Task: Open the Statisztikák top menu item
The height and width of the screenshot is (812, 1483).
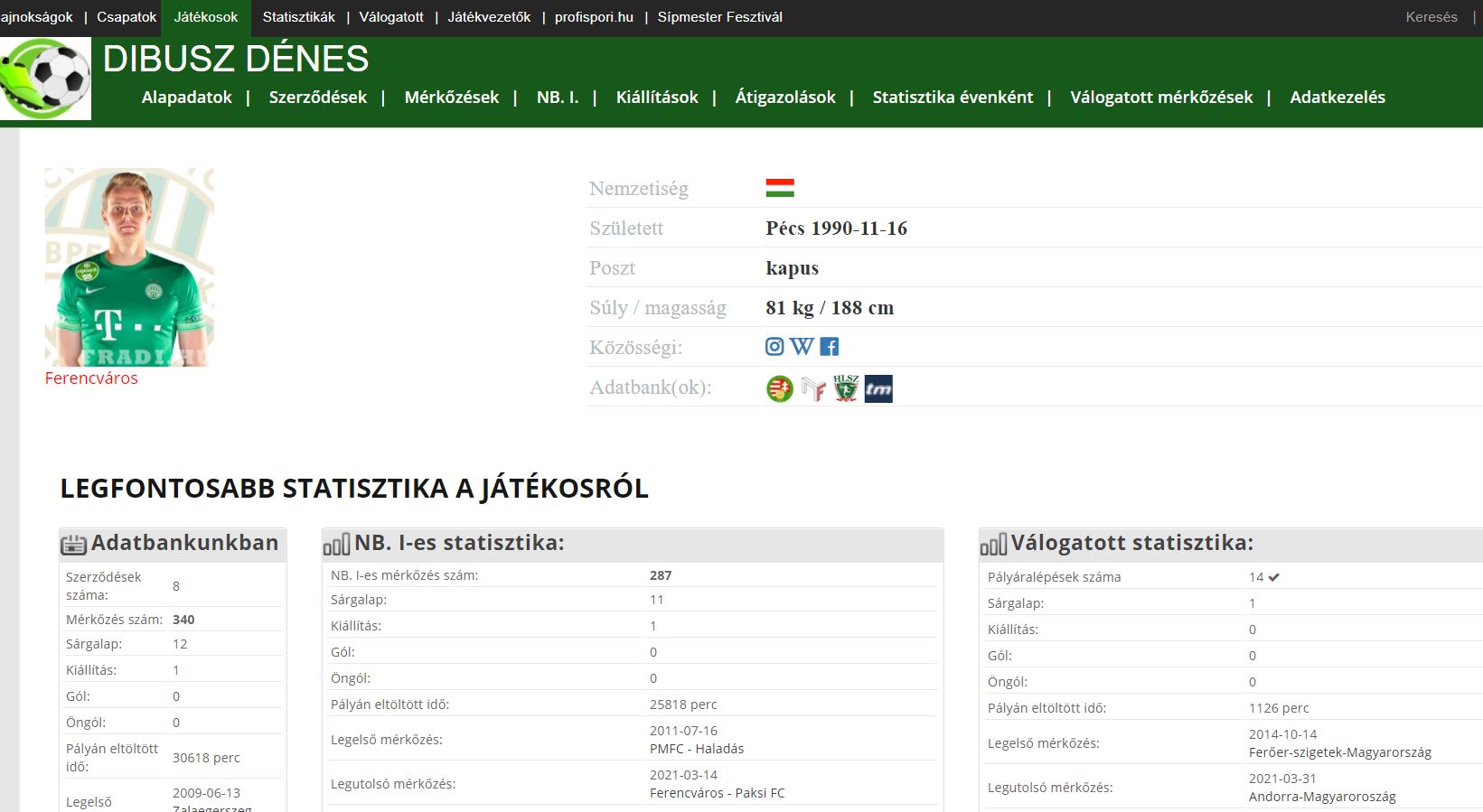Action: (299, 17)
